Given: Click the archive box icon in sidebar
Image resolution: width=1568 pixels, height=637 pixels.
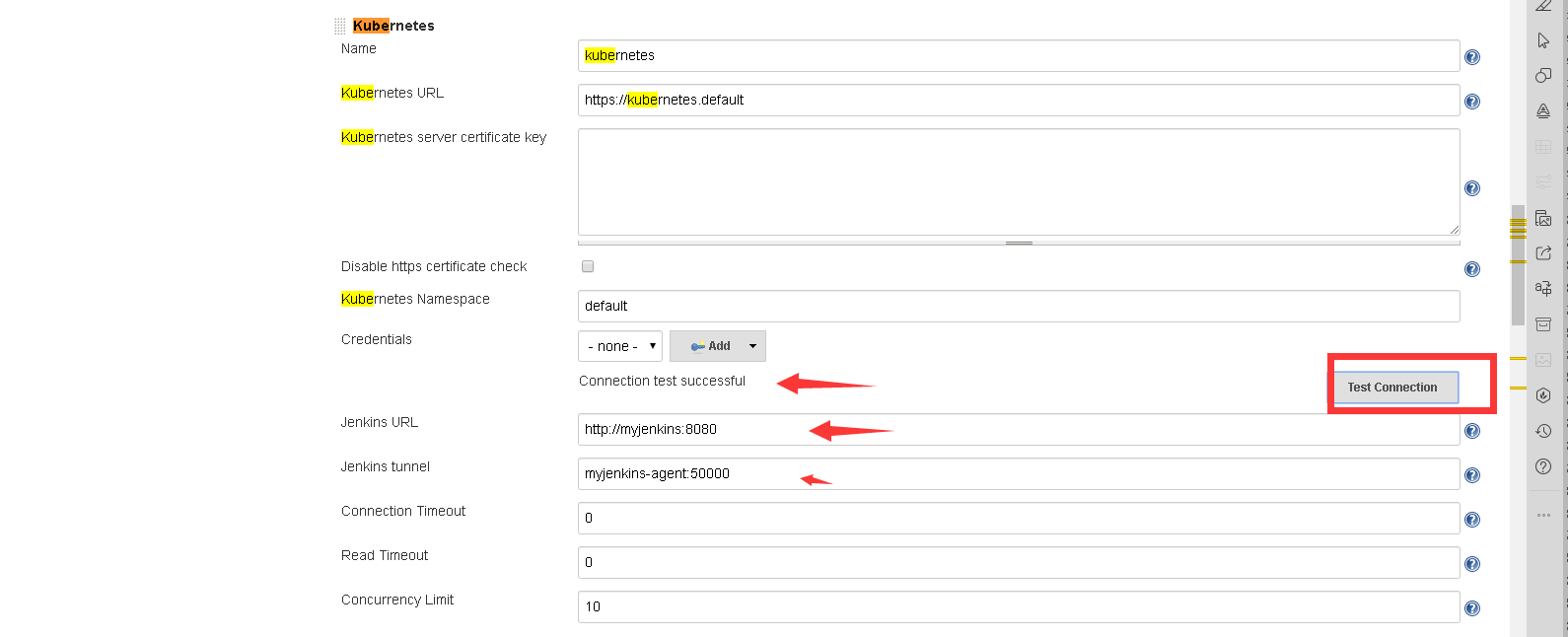Looking at the screenshot, I should tap(1543, 324).
